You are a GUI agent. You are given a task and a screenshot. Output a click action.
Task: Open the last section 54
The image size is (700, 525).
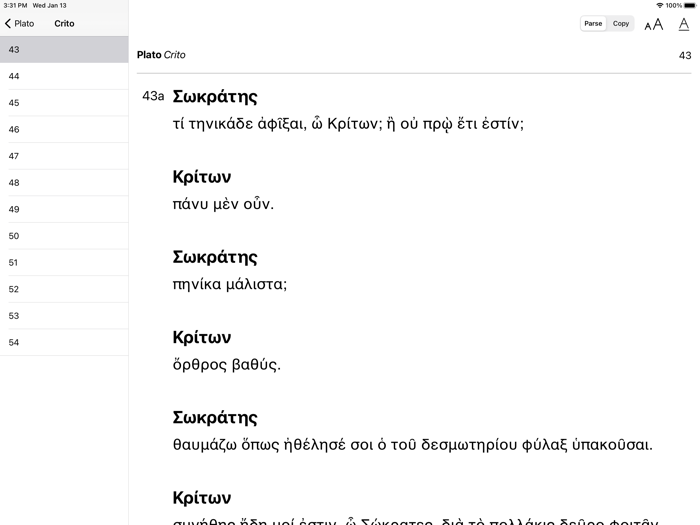tap(64, 342)
